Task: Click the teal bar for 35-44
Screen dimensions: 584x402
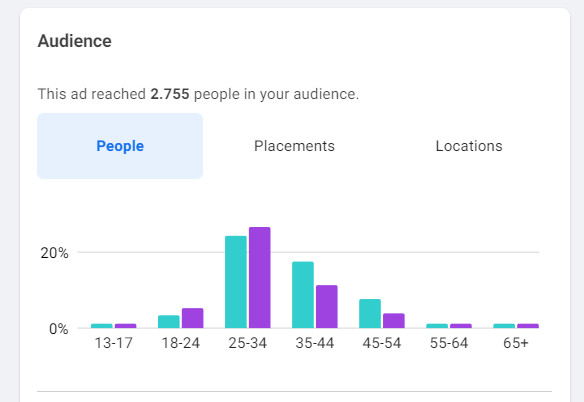Action: click(303, 295)
